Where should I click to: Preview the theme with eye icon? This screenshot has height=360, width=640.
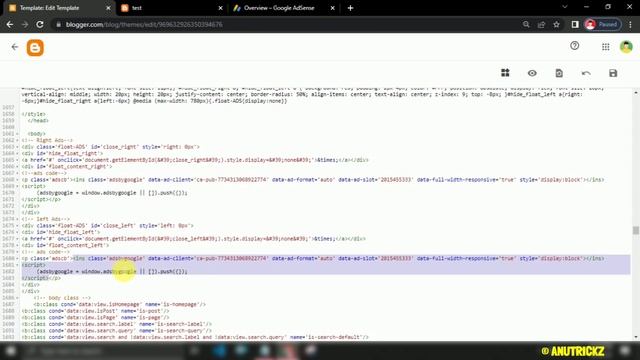[532, 73]
